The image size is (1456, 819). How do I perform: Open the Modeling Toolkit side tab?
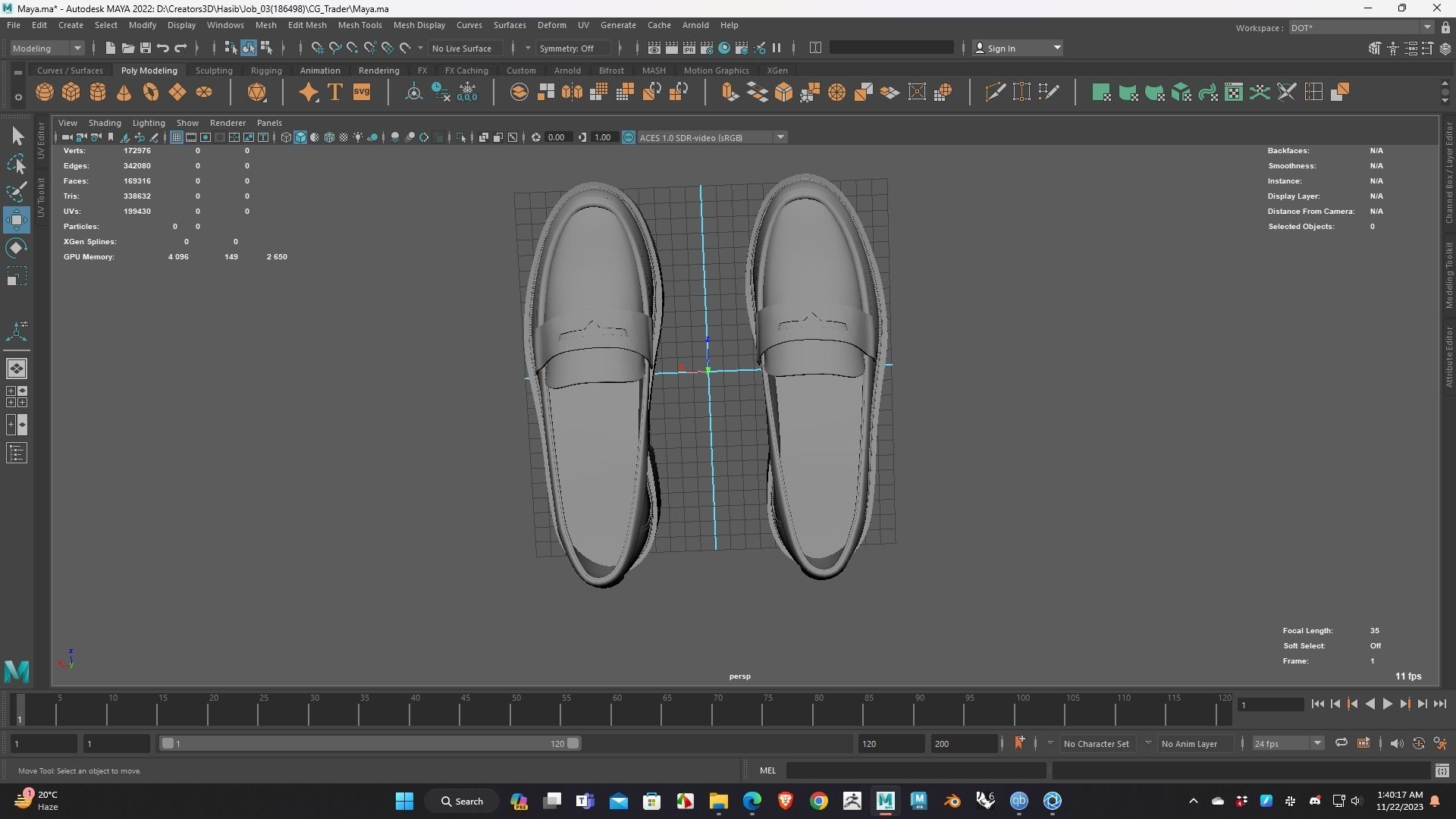[1448, 275]
